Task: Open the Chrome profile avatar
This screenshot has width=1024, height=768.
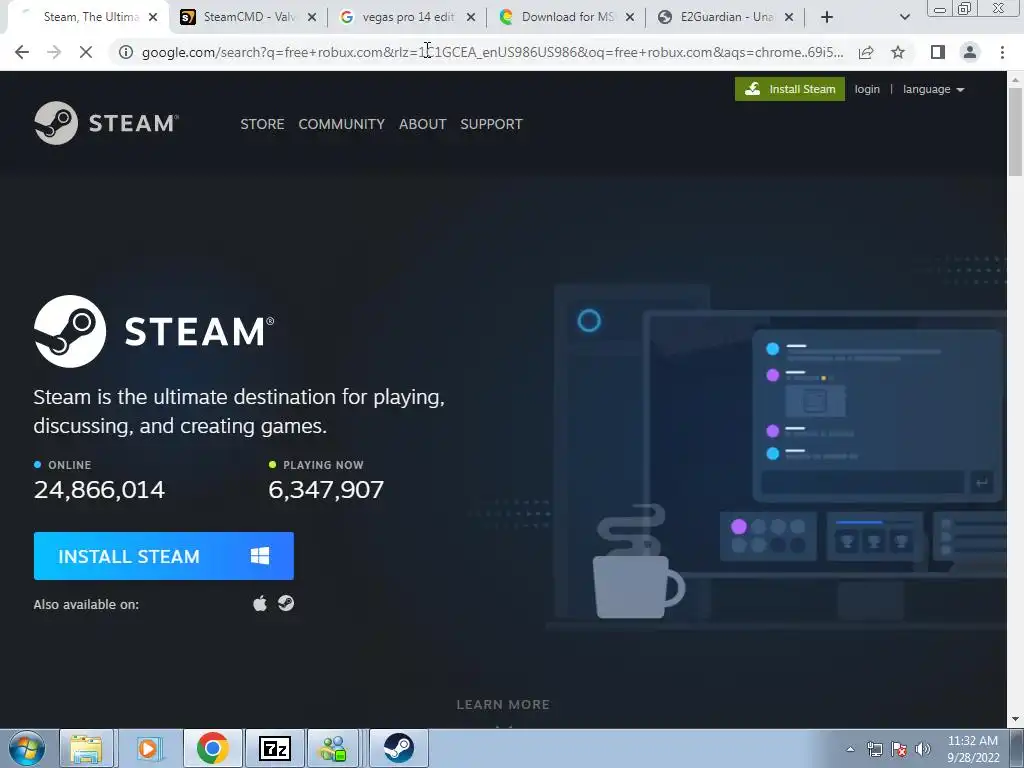Action: (970, 52)
